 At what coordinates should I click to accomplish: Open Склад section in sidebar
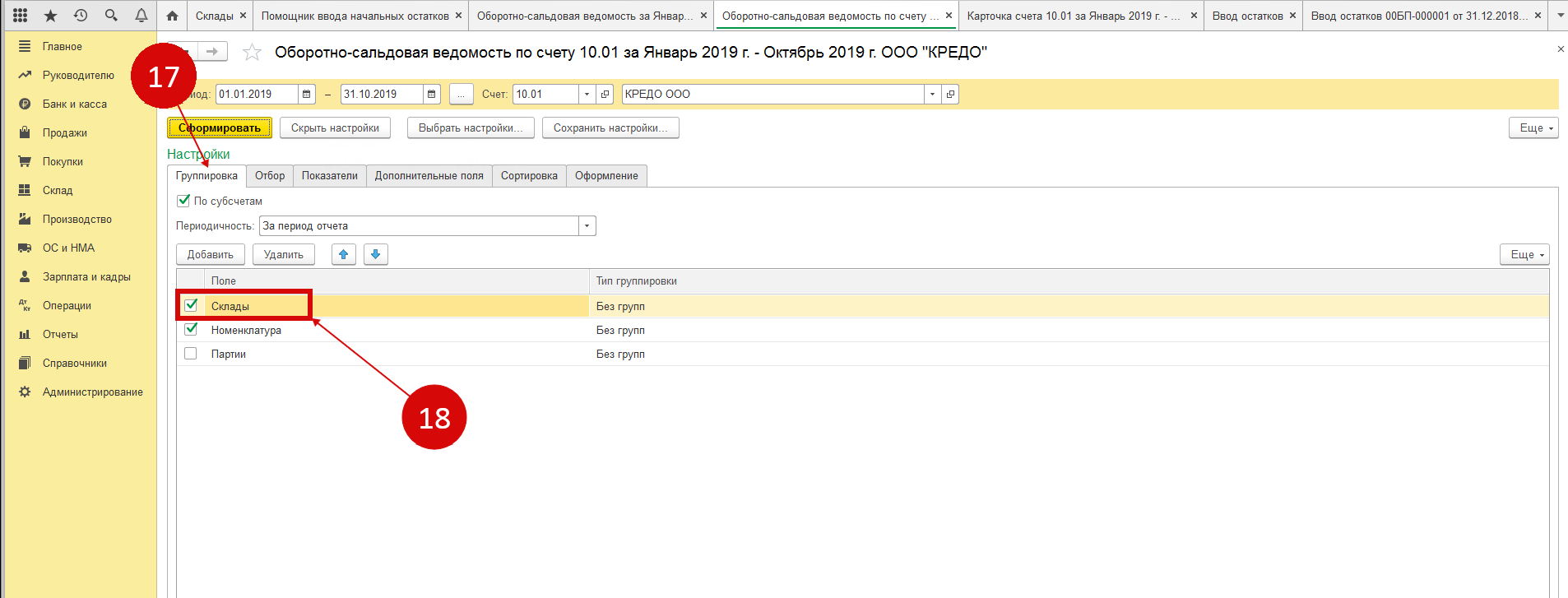coord(58,191)
